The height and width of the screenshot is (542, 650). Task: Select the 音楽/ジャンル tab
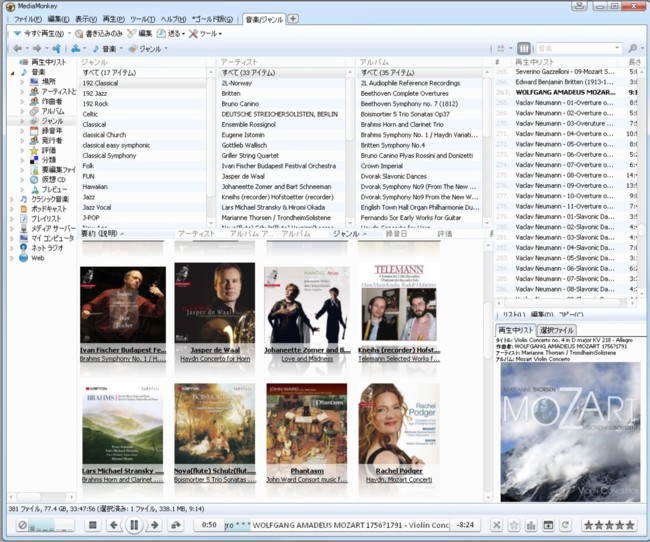click(x=264, y=19)
